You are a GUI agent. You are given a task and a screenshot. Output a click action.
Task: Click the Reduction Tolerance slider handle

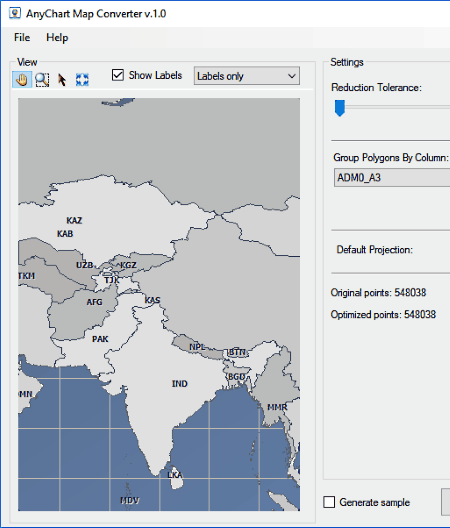(340, 108)
